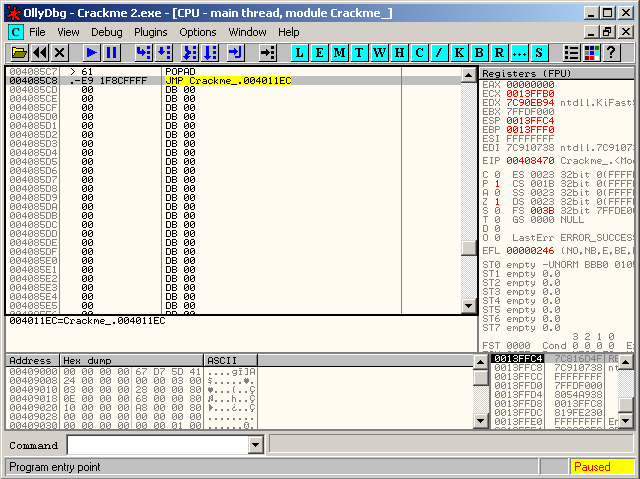Open the View menu

(68, 32)
